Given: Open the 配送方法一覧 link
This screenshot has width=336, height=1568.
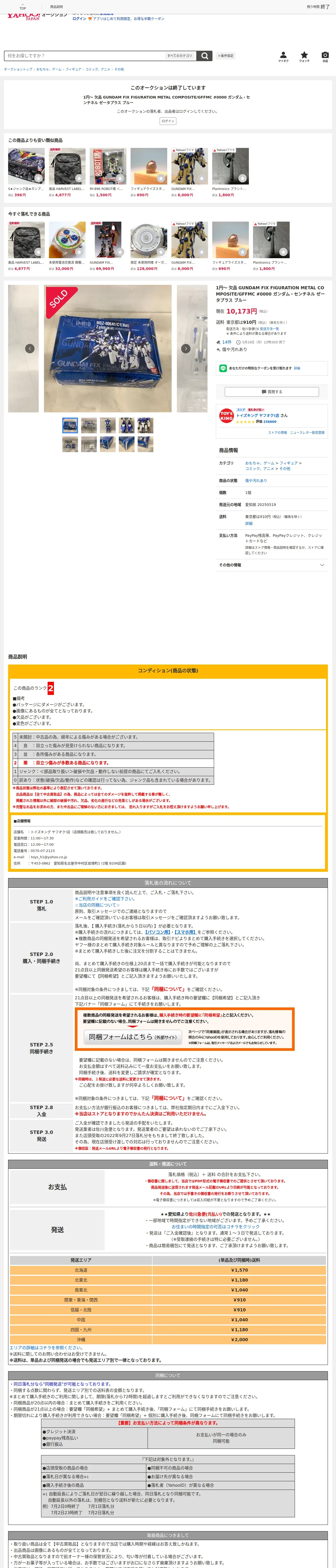Looking at the screenshot, I should pyautogui.click(x=270, y=329).
